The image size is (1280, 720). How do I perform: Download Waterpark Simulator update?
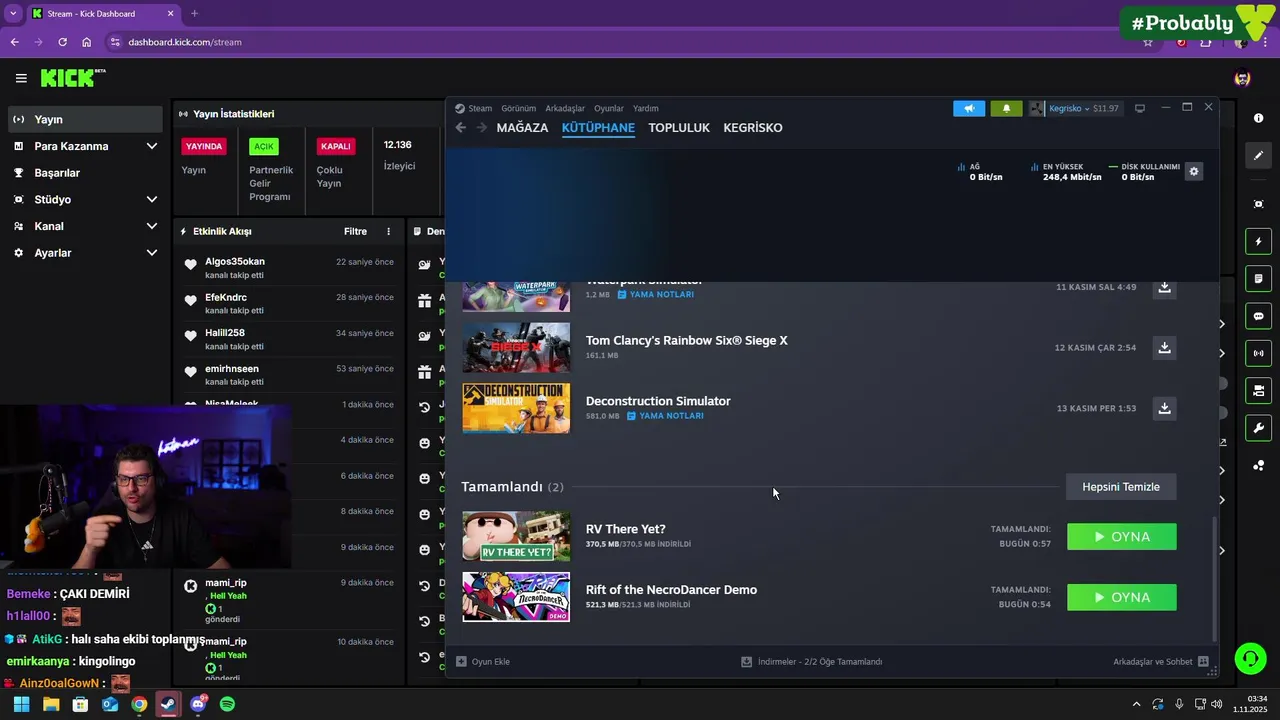(x=1164, y=287)
